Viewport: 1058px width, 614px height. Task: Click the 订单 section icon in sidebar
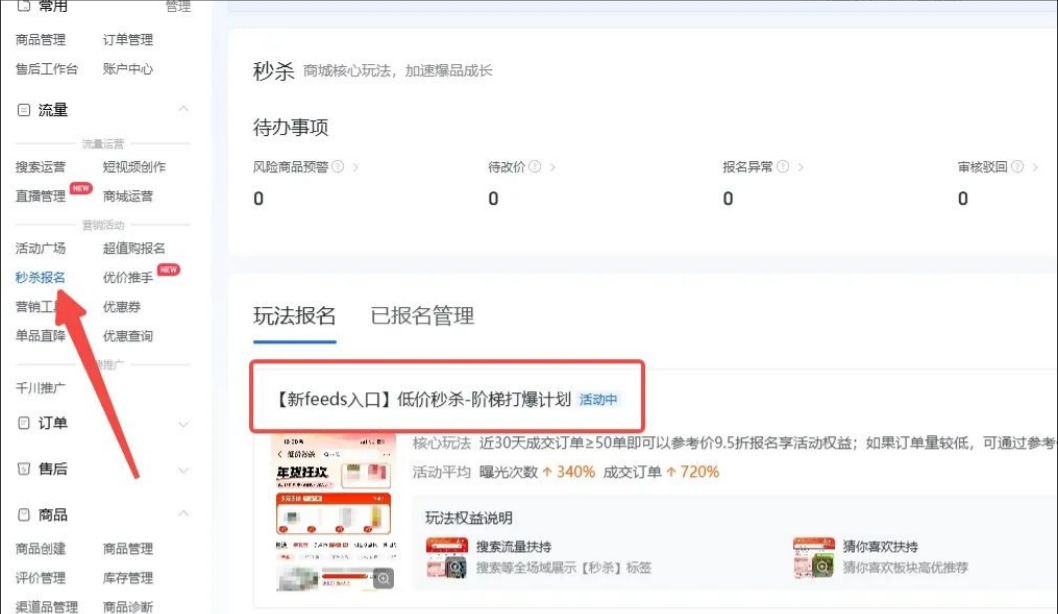point(24,423)
